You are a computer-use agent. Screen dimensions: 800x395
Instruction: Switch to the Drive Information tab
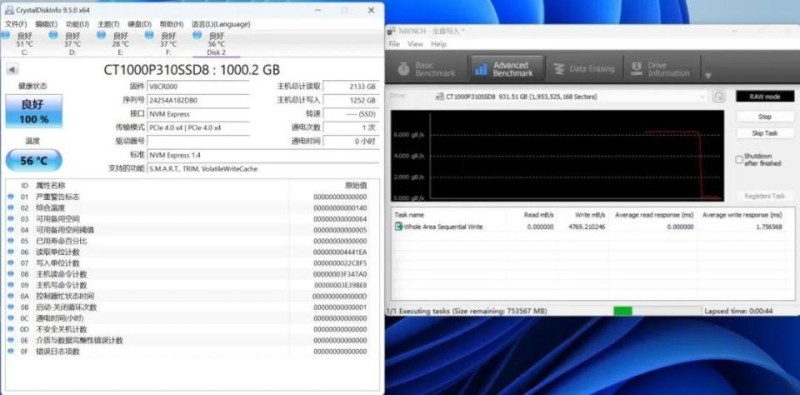[661, 69]
